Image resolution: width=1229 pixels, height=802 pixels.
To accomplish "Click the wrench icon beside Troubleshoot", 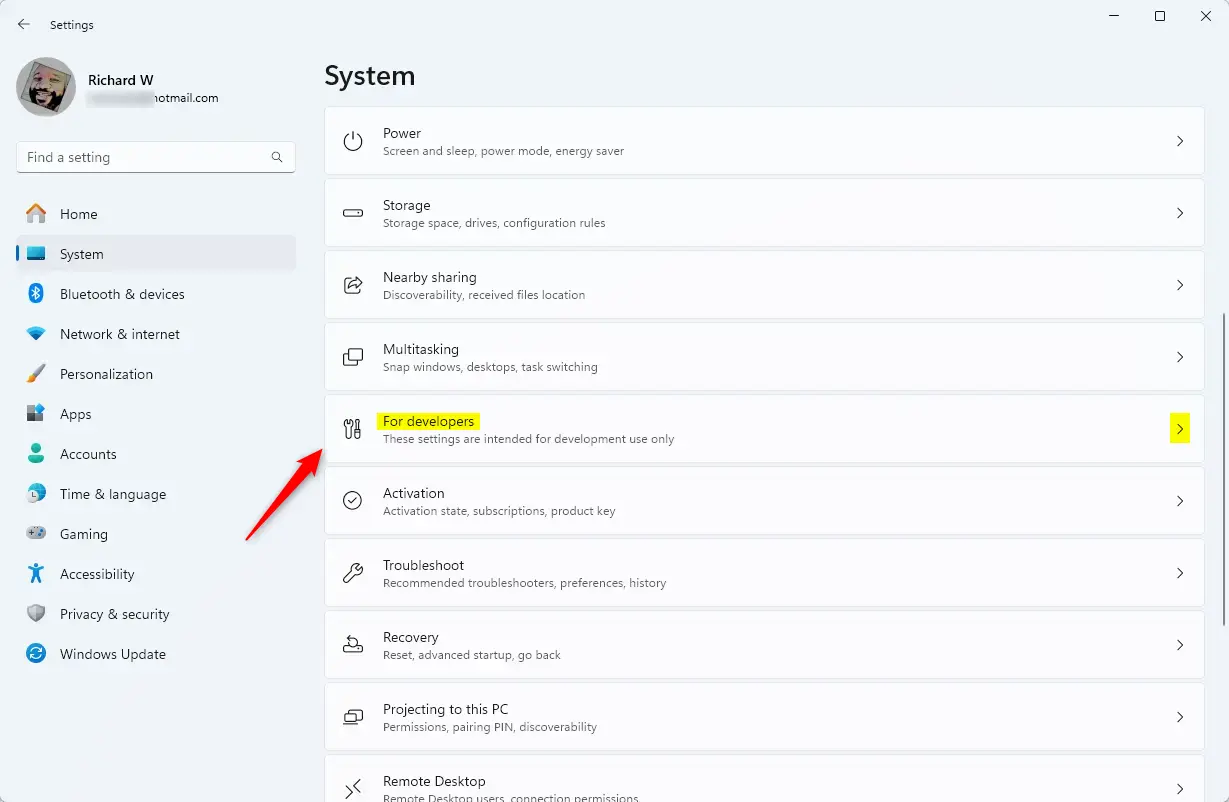I will pos(352,572).
